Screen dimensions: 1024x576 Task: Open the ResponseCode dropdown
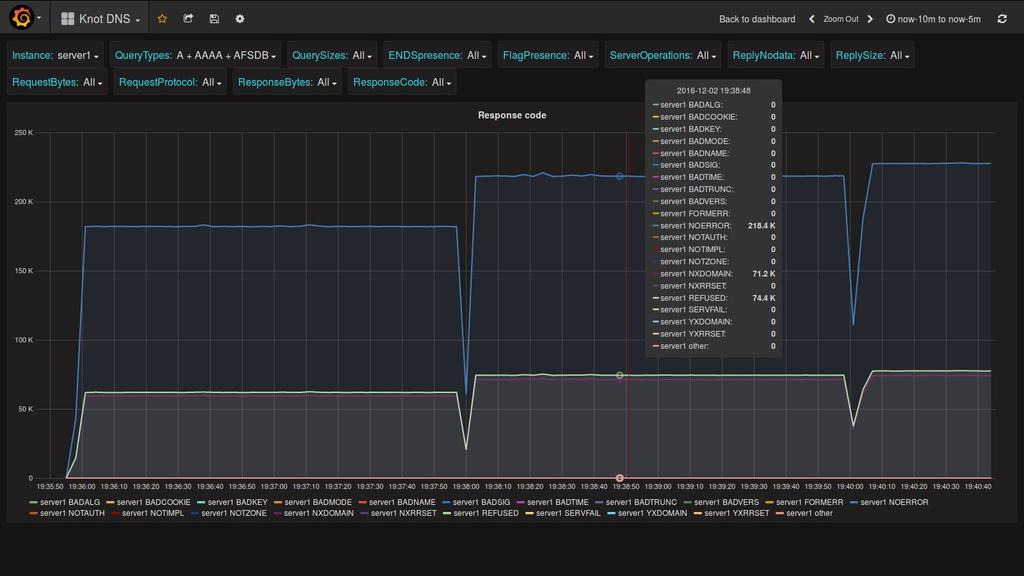(x=441, y=82)
